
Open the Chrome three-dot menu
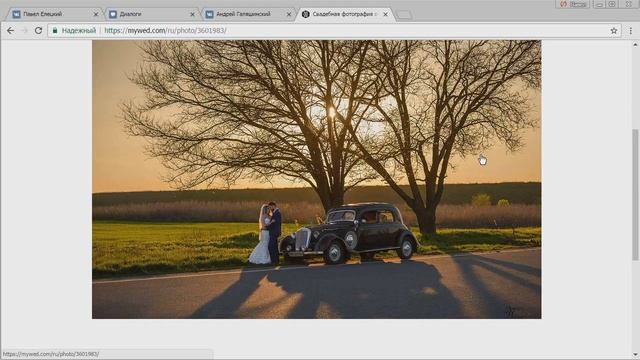[x=631, y=31]
